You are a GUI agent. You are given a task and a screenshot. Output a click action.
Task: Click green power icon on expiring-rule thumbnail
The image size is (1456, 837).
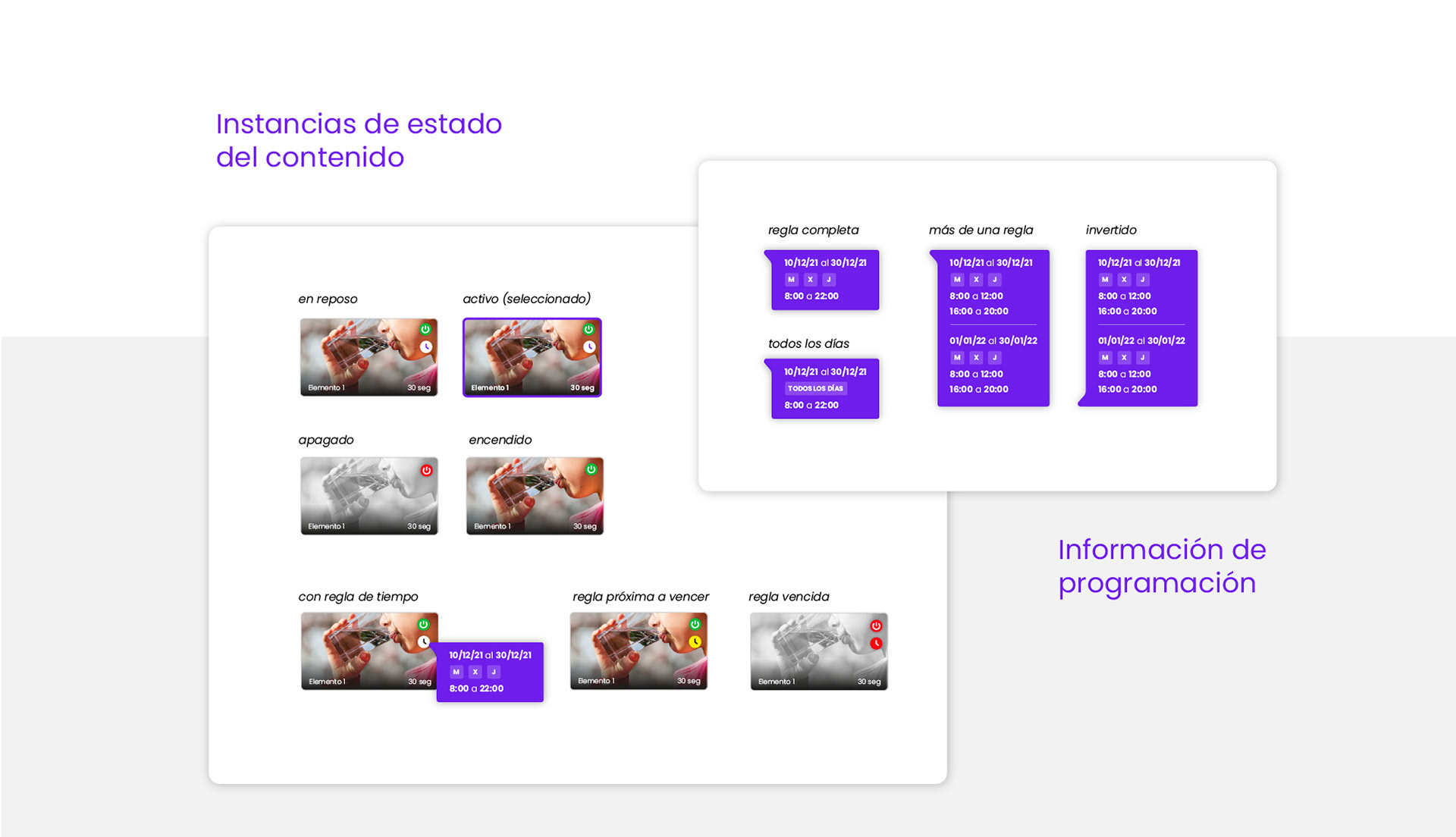[x=695, y=624]
